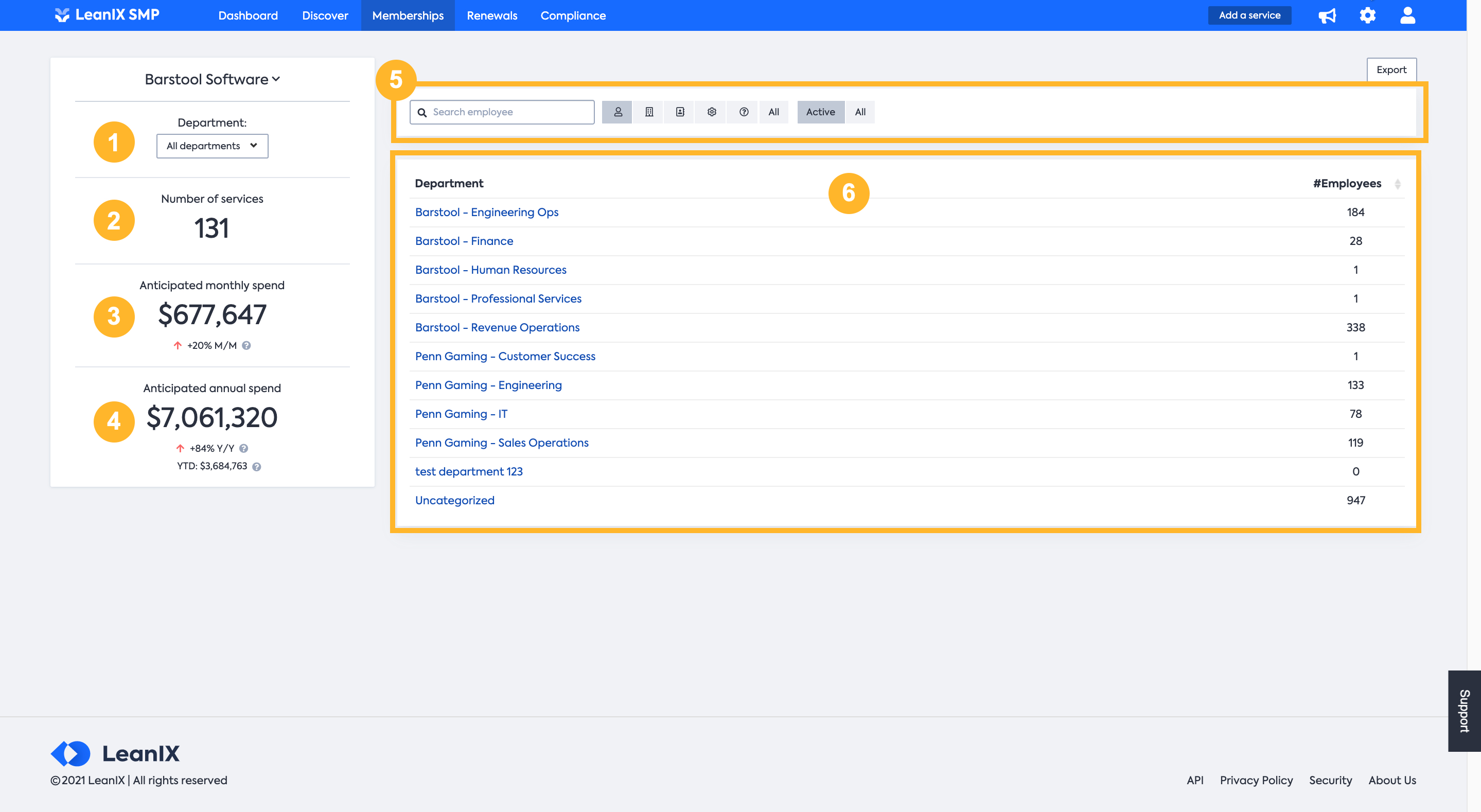
Task: Open Barstool – Engineering Ops department
Action: tap(486, 212)
